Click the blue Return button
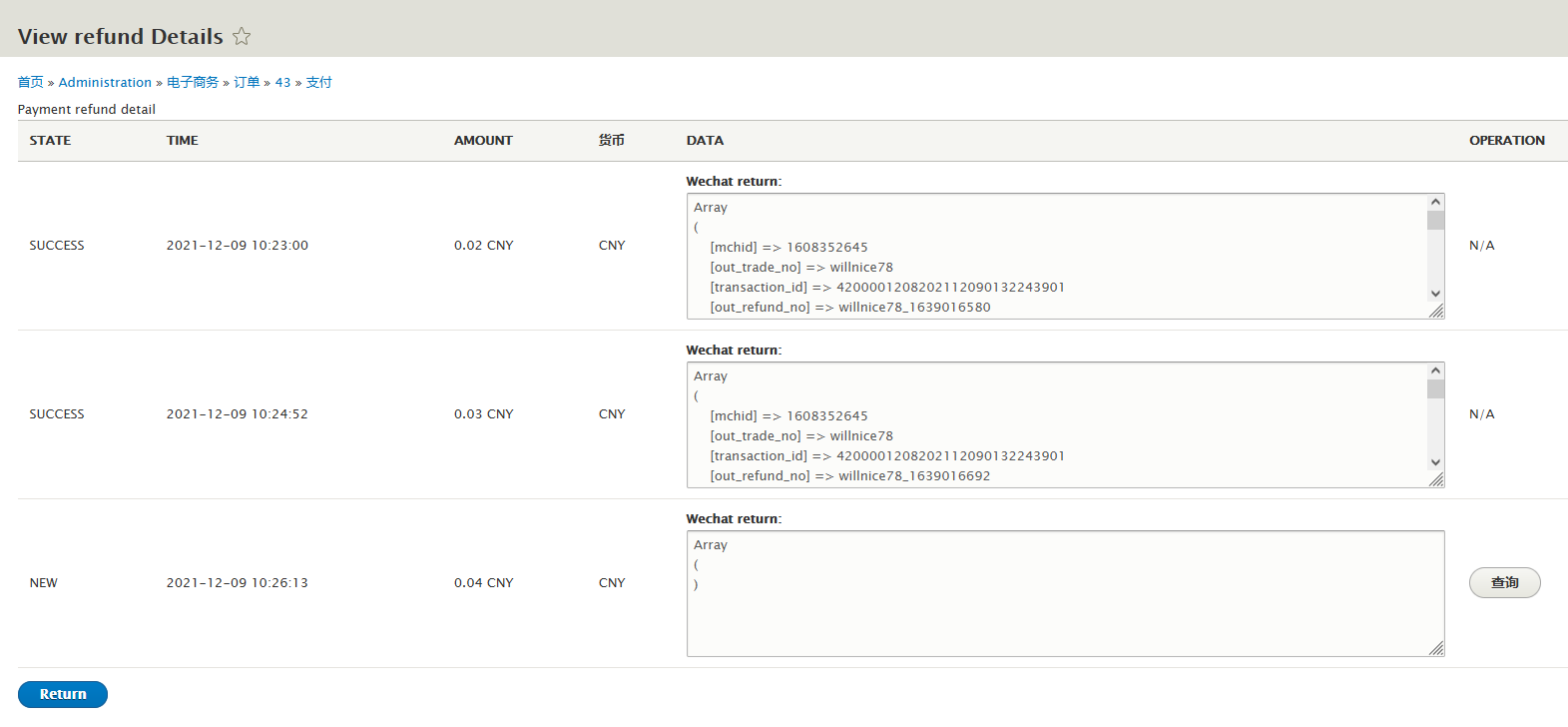 tap(63, 694)
